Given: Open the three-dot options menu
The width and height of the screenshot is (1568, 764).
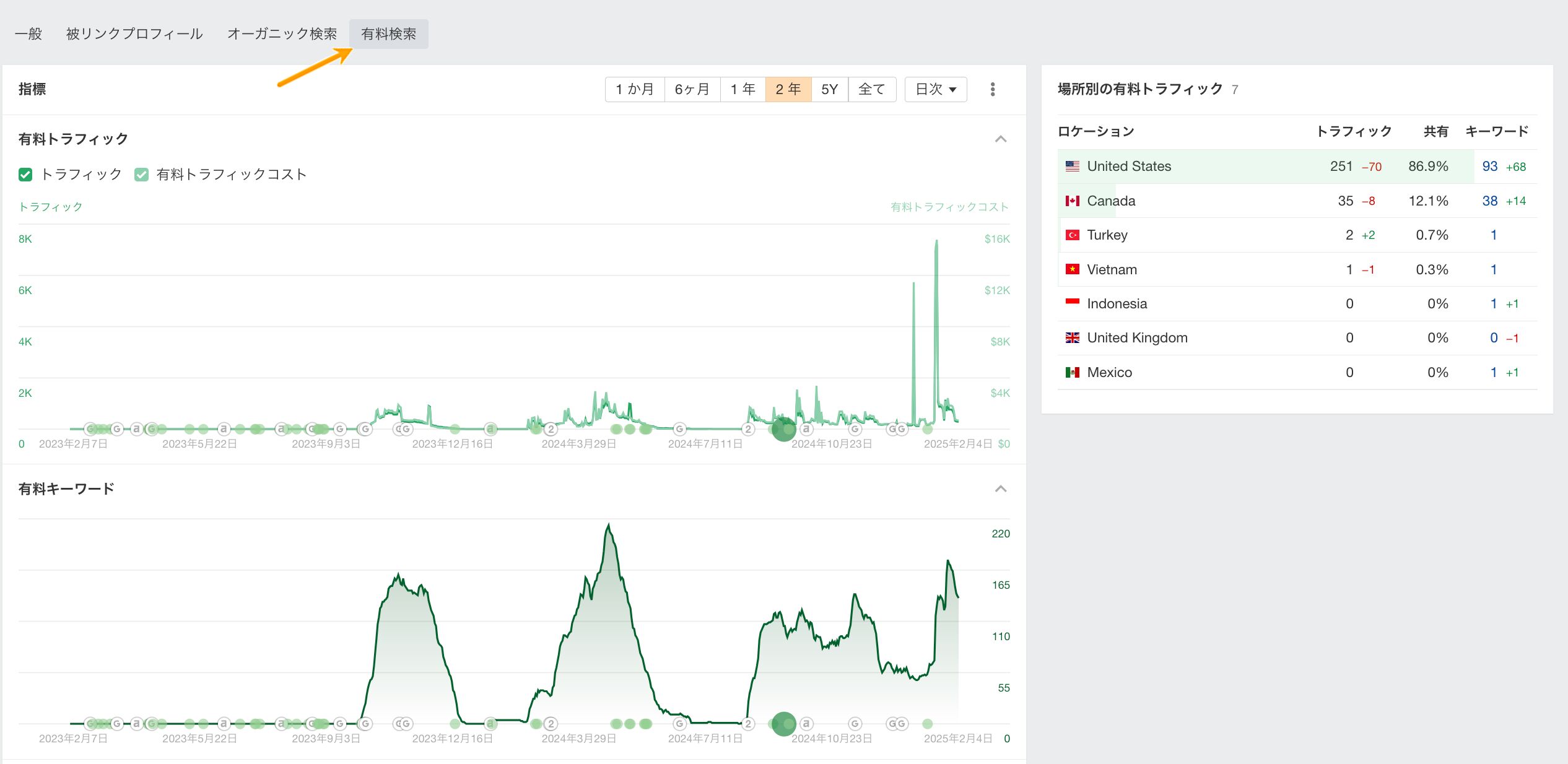Looking at the screenshot, I should point(992,89).
